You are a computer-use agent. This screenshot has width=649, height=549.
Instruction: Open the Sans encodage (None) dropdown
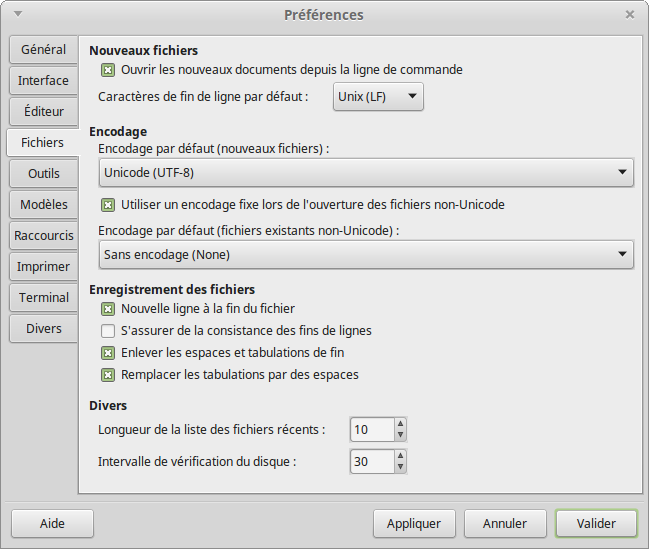pyautogui.click(x=366, y=254)
